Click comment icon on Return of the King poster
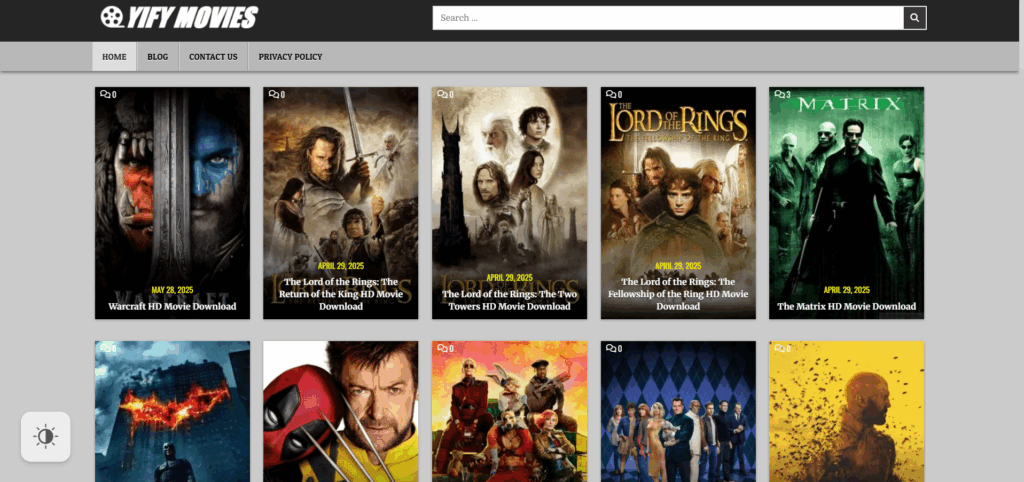The height and width of the screenshot is (482, 1024). pyautogui.click(x=273, y=95)
